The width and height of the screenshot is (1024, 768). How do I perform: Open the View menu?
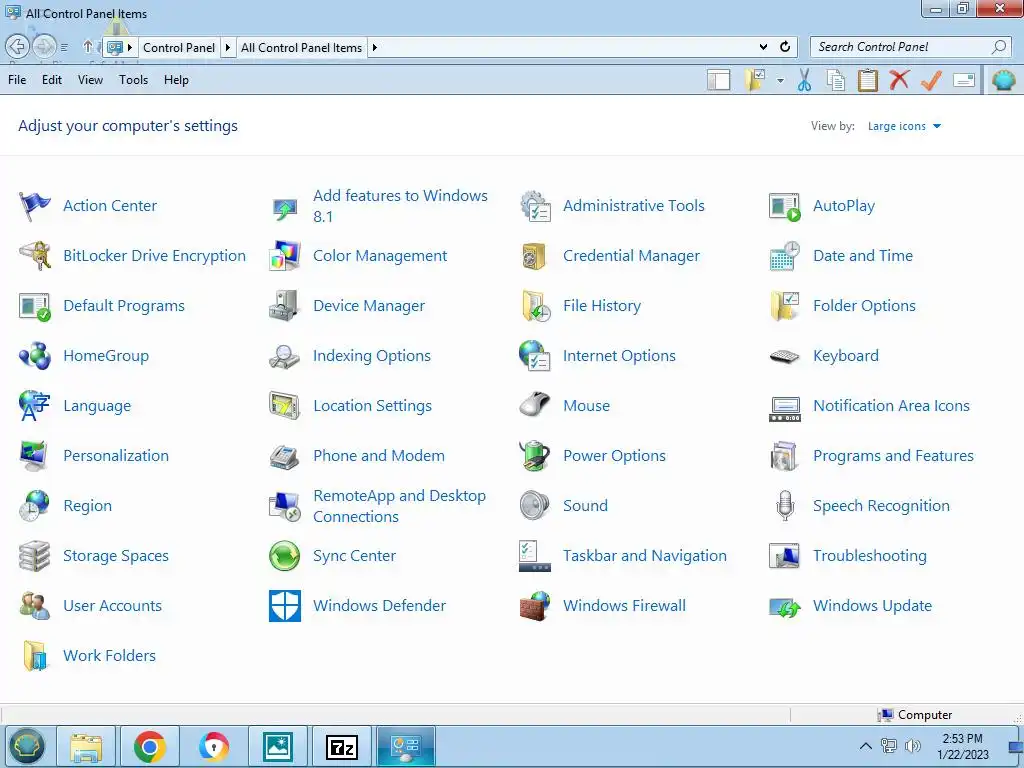pos(90,80)
